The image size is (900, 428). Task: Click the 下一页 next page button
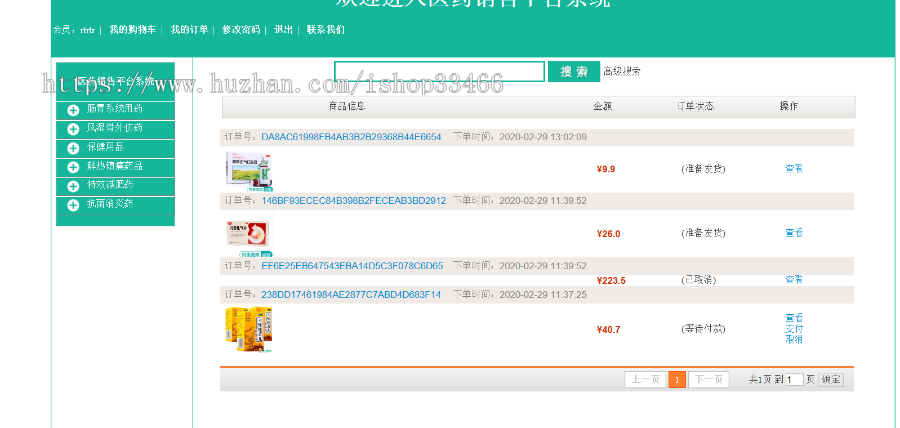(x=709, y=380)
